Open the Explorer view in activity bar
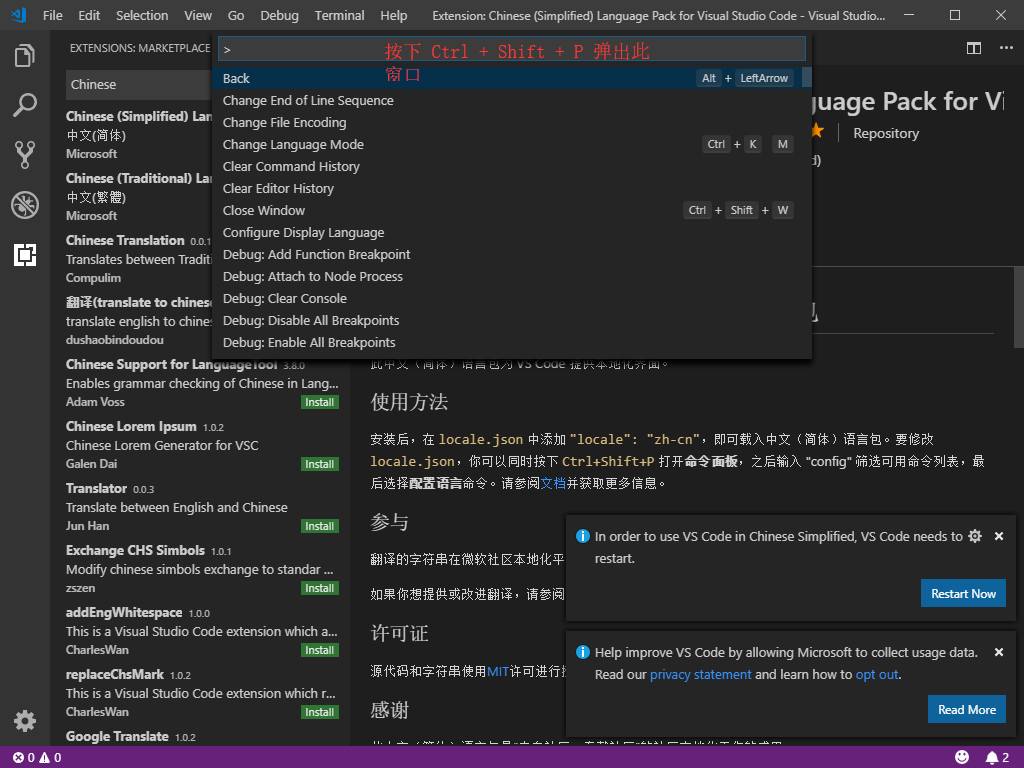 tap(25, 56)
